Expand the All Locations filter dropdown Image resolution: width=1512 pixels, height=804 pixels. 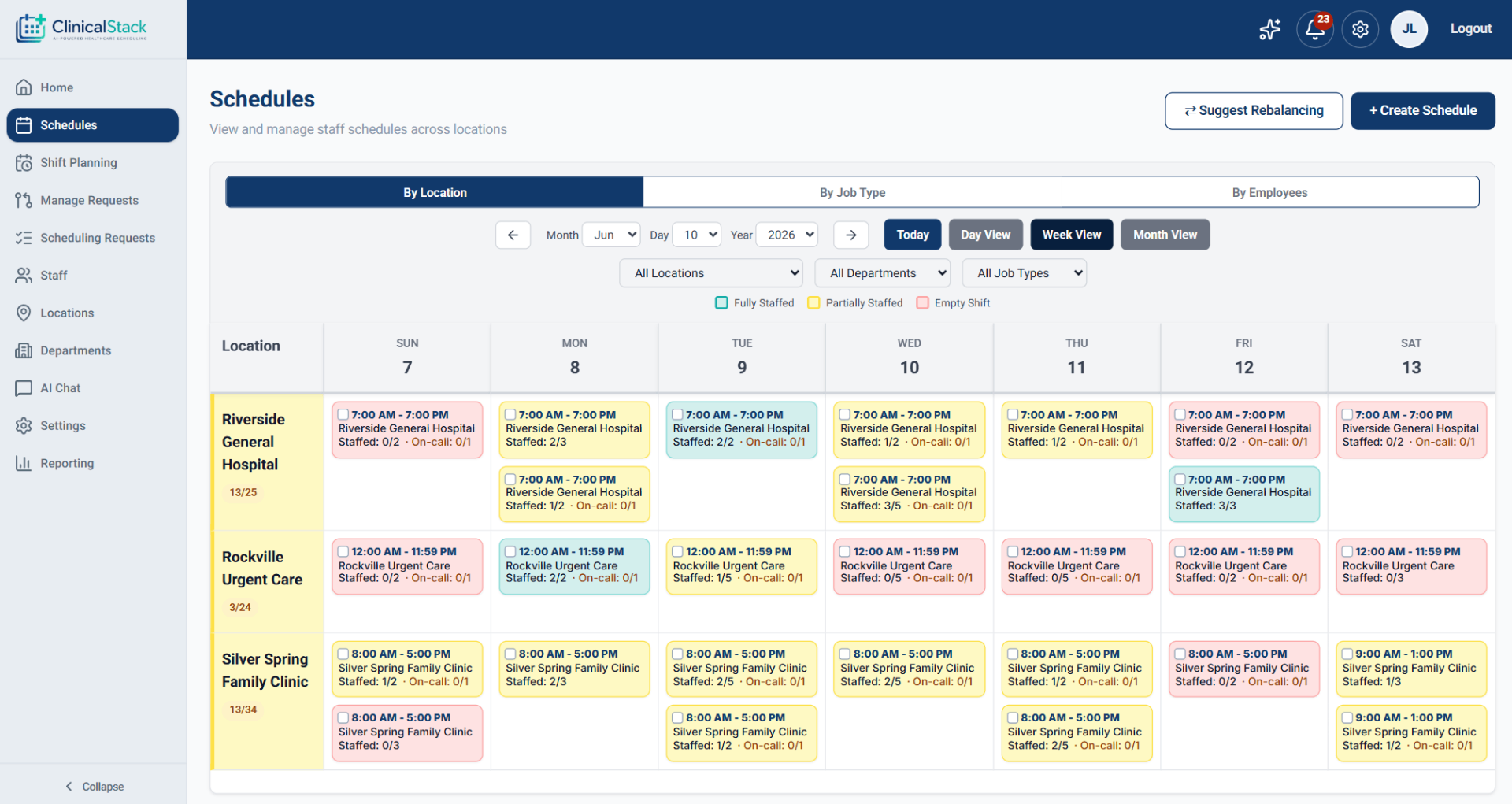[711, 273]
